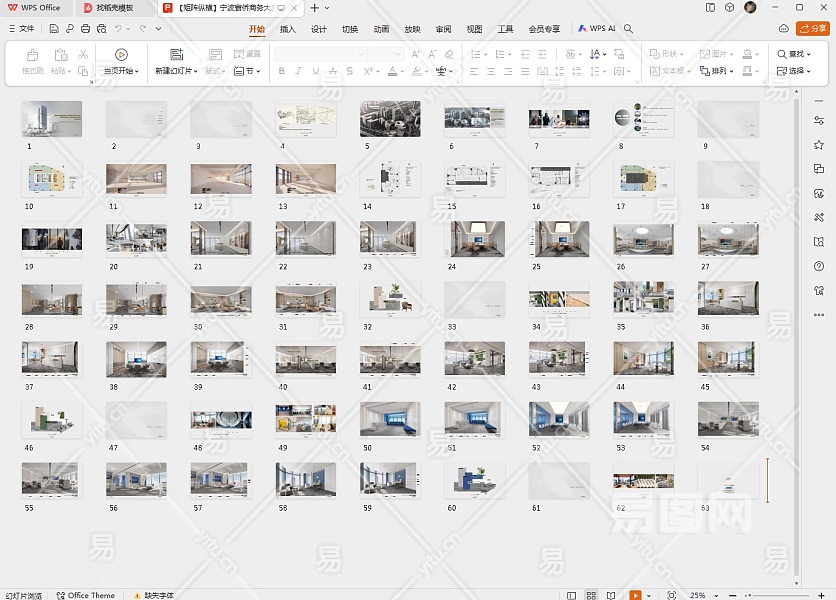The width and height of the screenshot is (836, 600).
Task: Switch to reading view in status bar
Action: click(x=609, y=595)
